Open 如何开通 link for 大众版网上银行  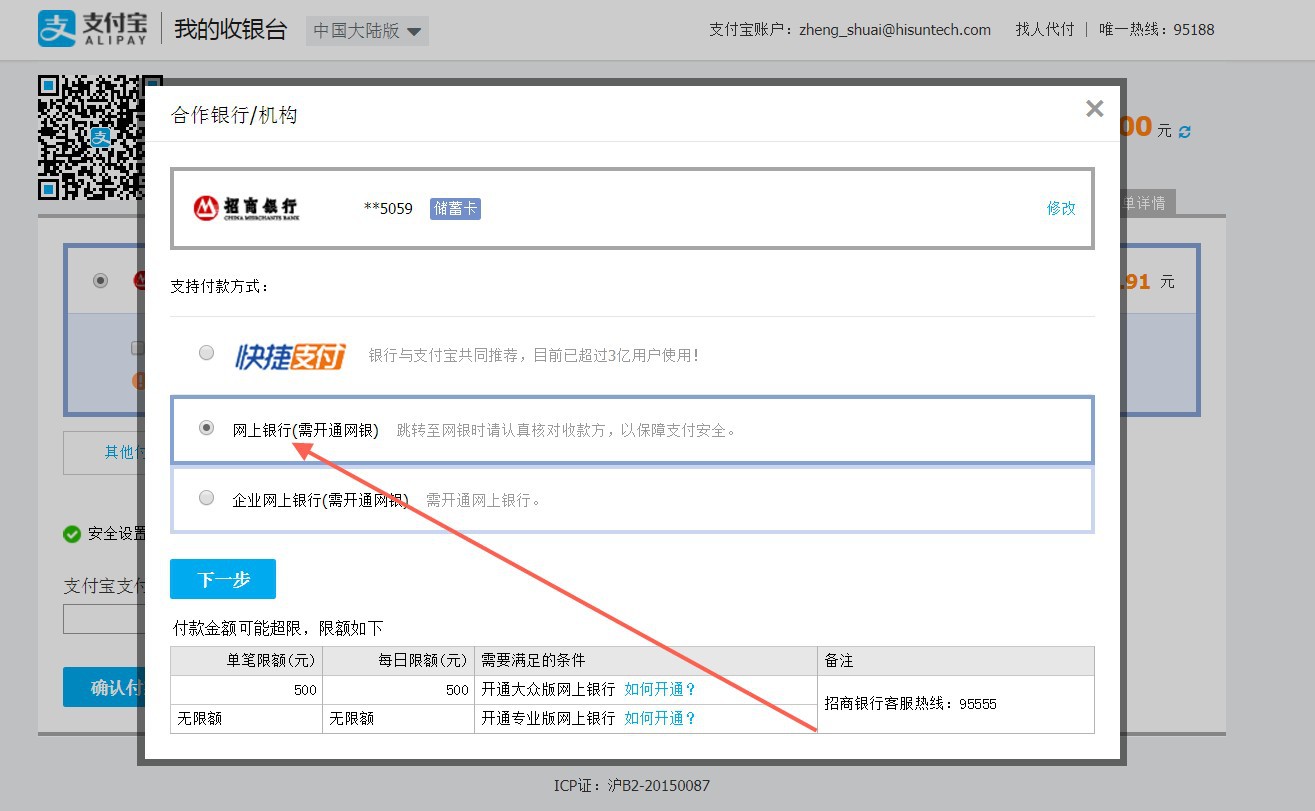[660, 689]
